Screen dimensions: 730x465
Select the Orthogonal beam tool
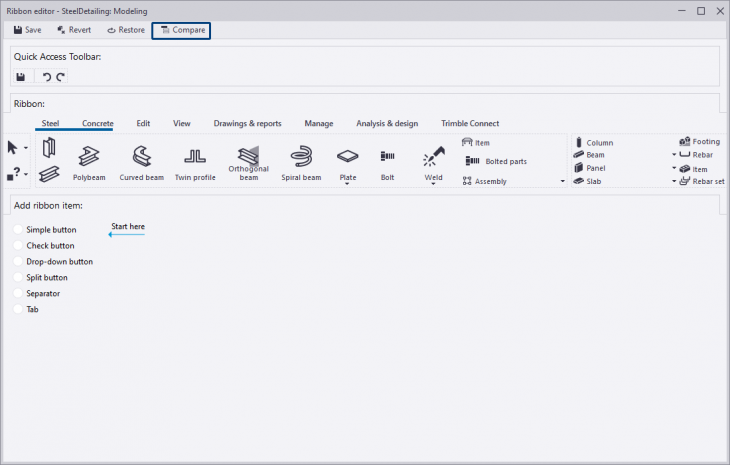pyautogui.click(x=249, y=163)
